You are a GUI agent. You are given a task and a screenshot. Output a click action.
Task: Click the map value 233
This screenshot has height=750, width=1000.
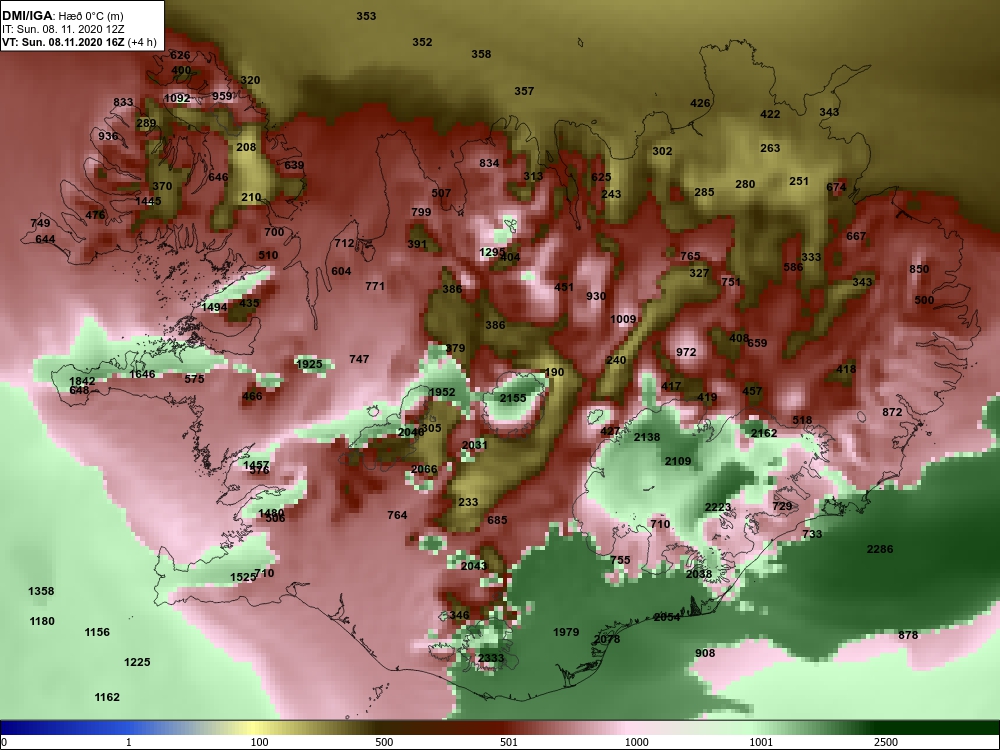pyautogui.click(x=468, y=502)
